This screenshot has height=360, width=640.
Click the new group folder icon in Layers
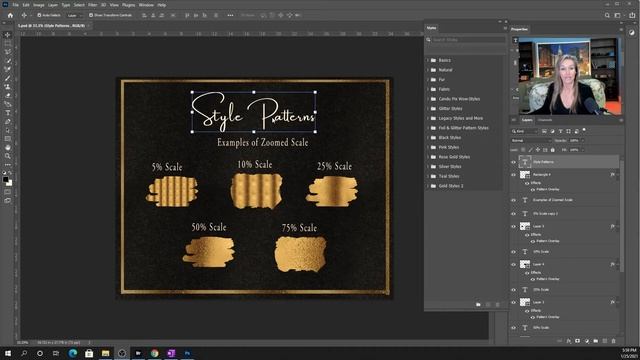click(x=596, y=341)
